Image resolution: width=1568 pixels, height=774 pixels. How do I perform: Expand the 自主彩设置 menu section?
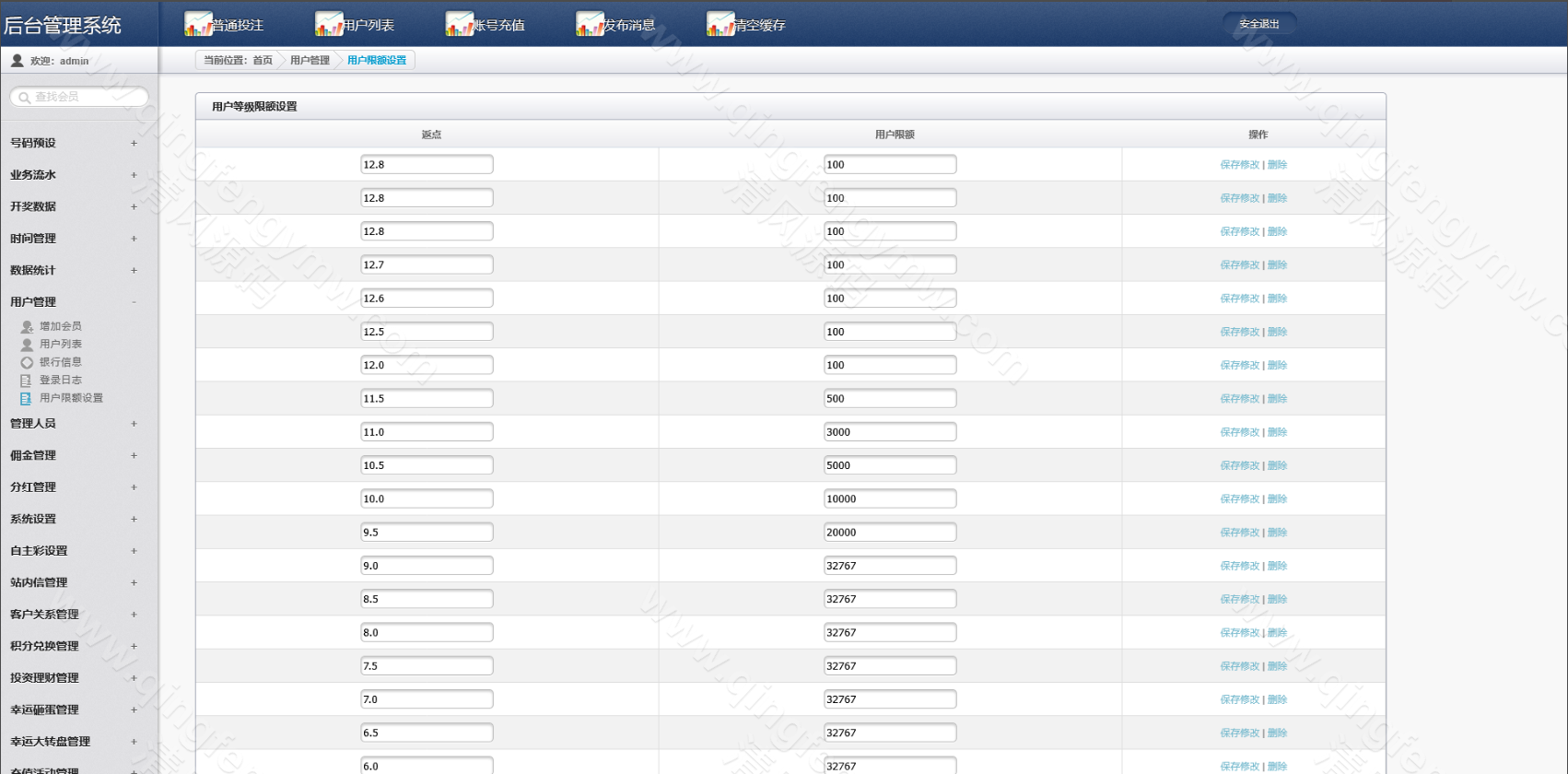(x=134, y=551)
